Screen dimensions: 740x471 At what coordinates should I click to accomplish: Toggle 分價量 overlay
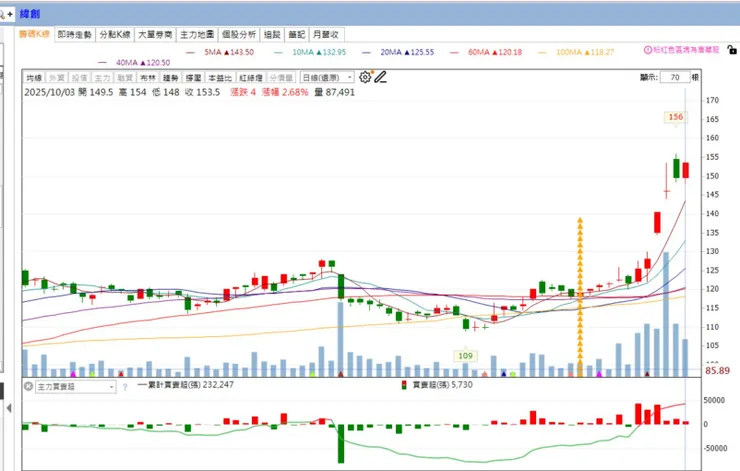[x=281, y=77]
